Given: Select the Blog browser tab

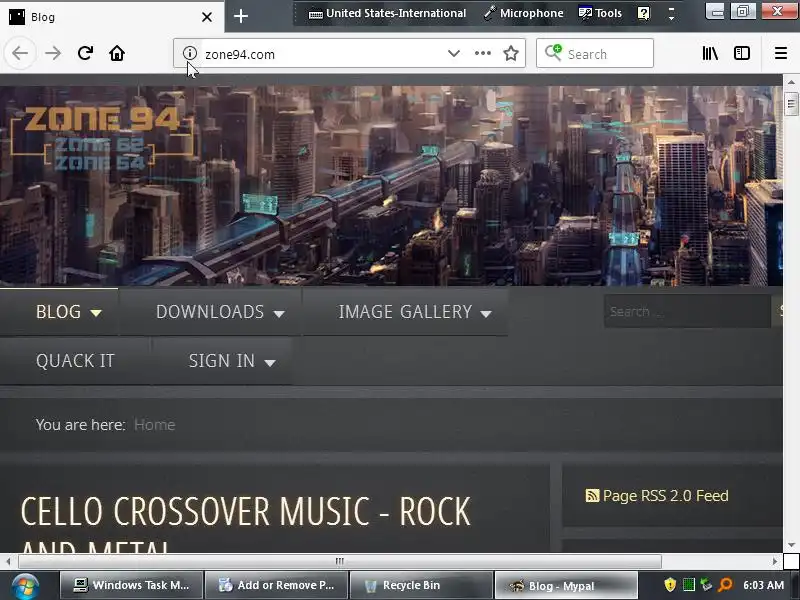Looking at the screenshot, I should pyautogui.click(x=111, y=17).
